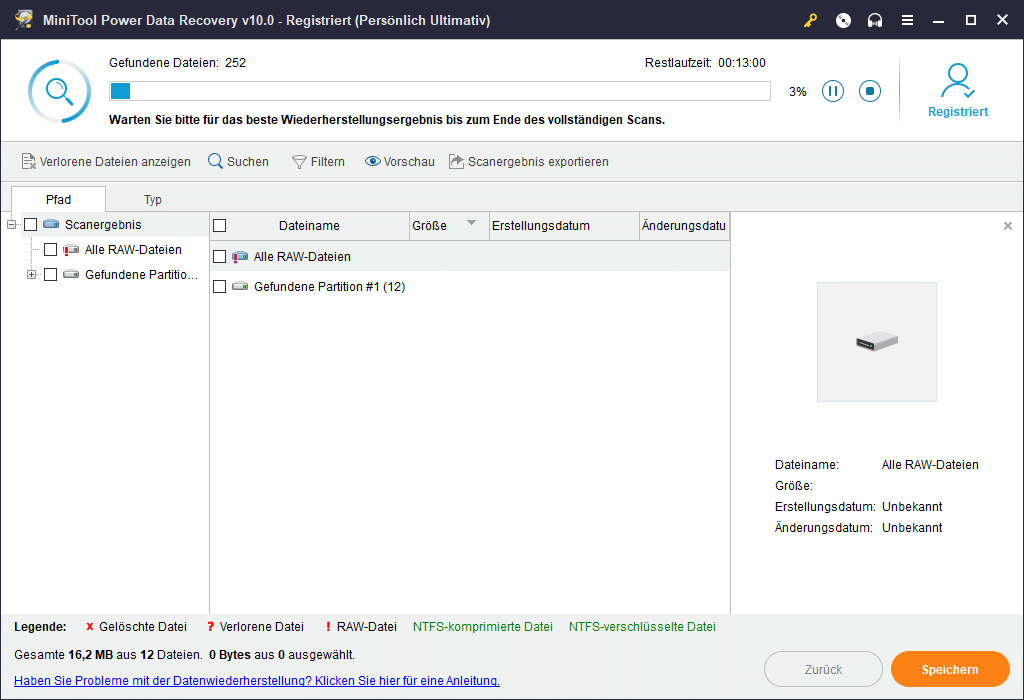The width and height of the screenshot is (1024, 700).
Task: Open the Suchen search tool
Action: click(x=215, y=161)
